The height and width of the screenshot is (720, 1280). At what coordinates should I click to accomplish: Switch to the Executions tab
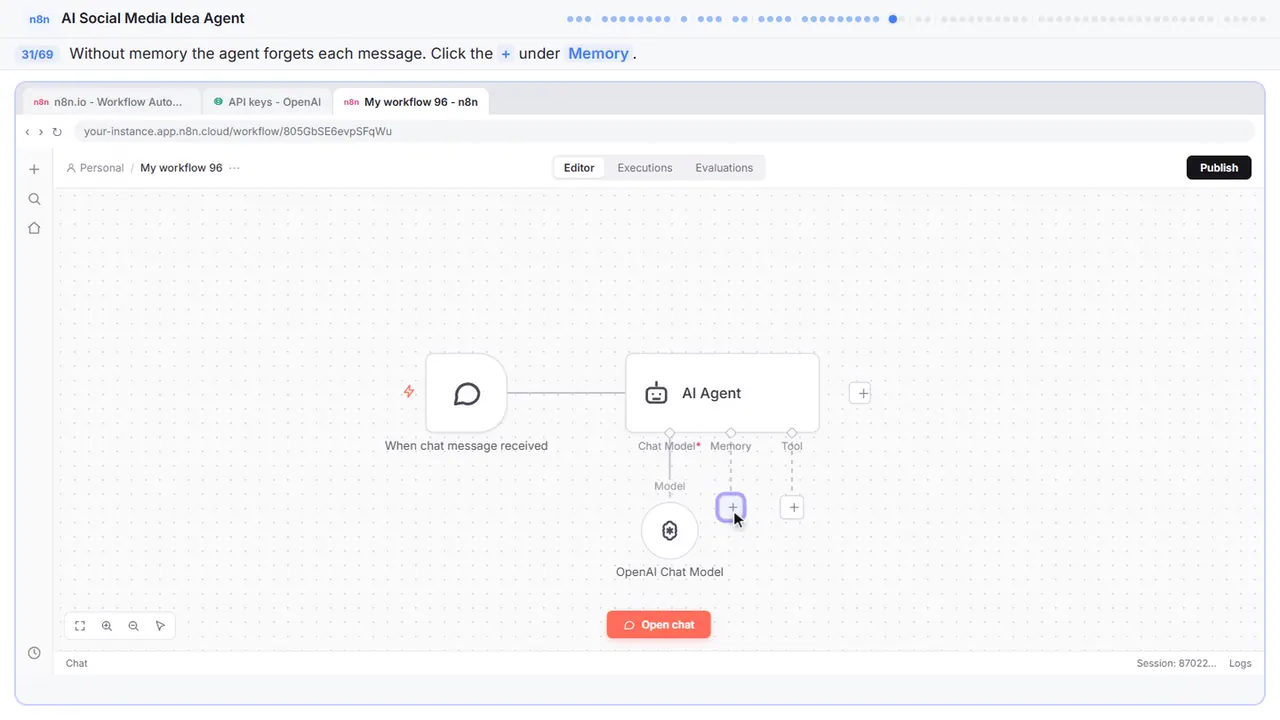(645, 168)
